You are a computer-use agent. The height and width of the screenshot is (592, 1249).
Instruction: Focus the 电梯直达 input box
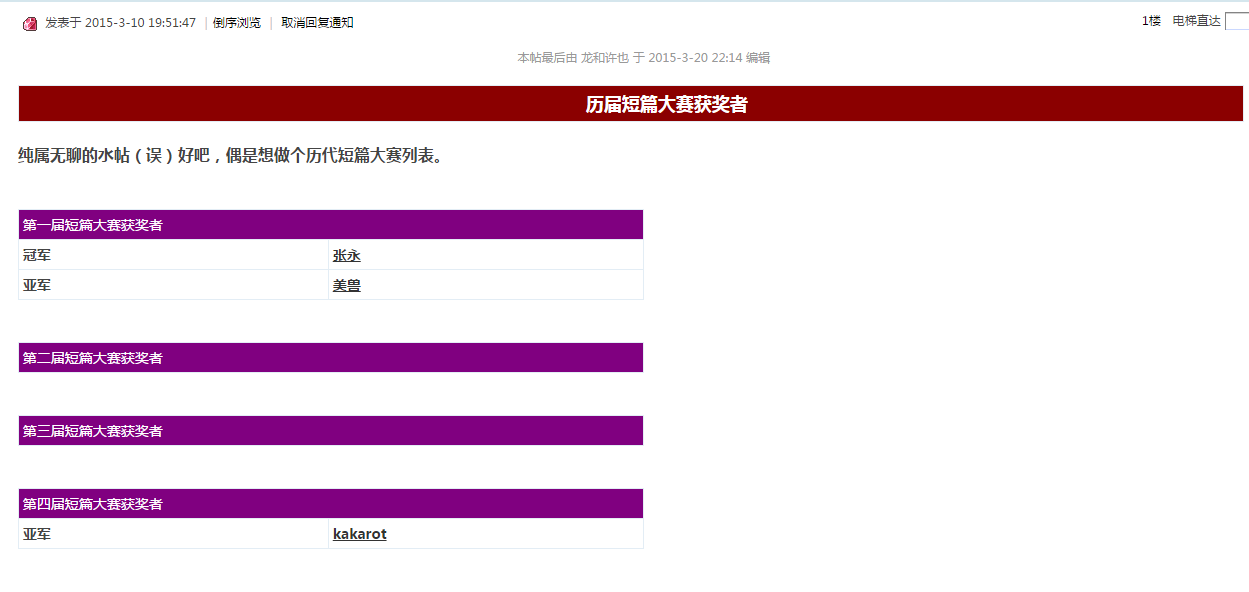point(1237,21)
